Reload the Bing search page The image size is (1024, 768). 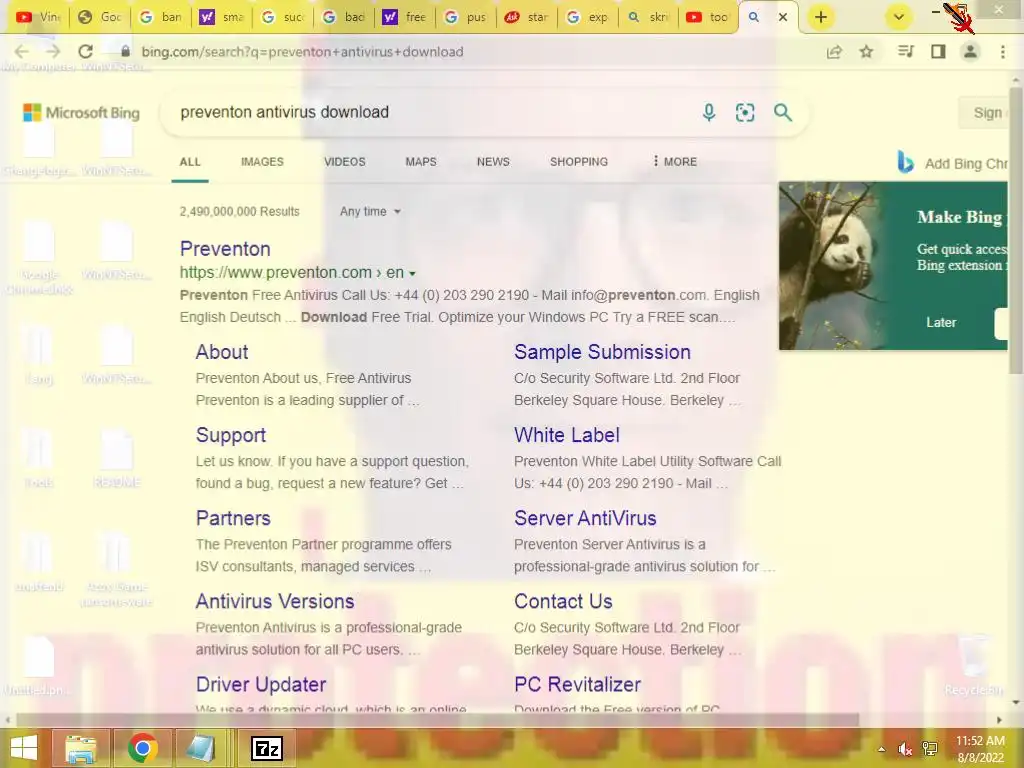point(86,52)
